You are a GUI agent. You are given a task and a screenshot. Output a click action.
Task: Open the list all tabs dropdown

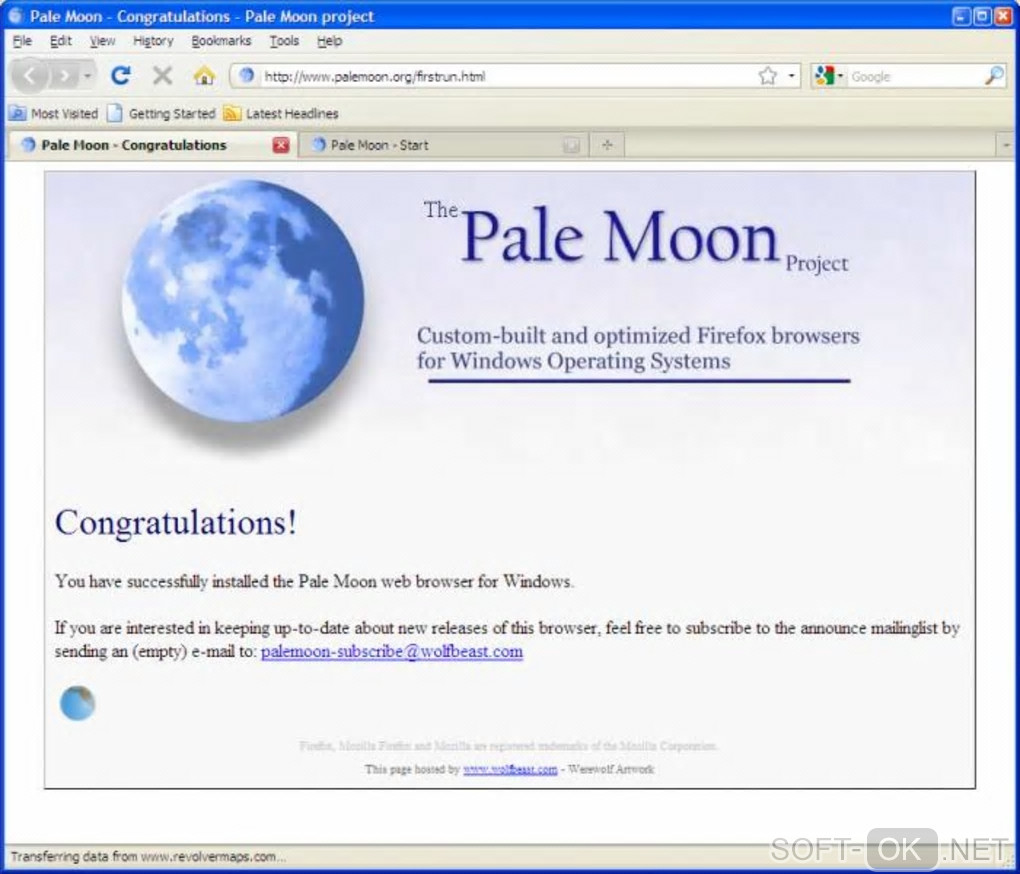(1006, 145)
